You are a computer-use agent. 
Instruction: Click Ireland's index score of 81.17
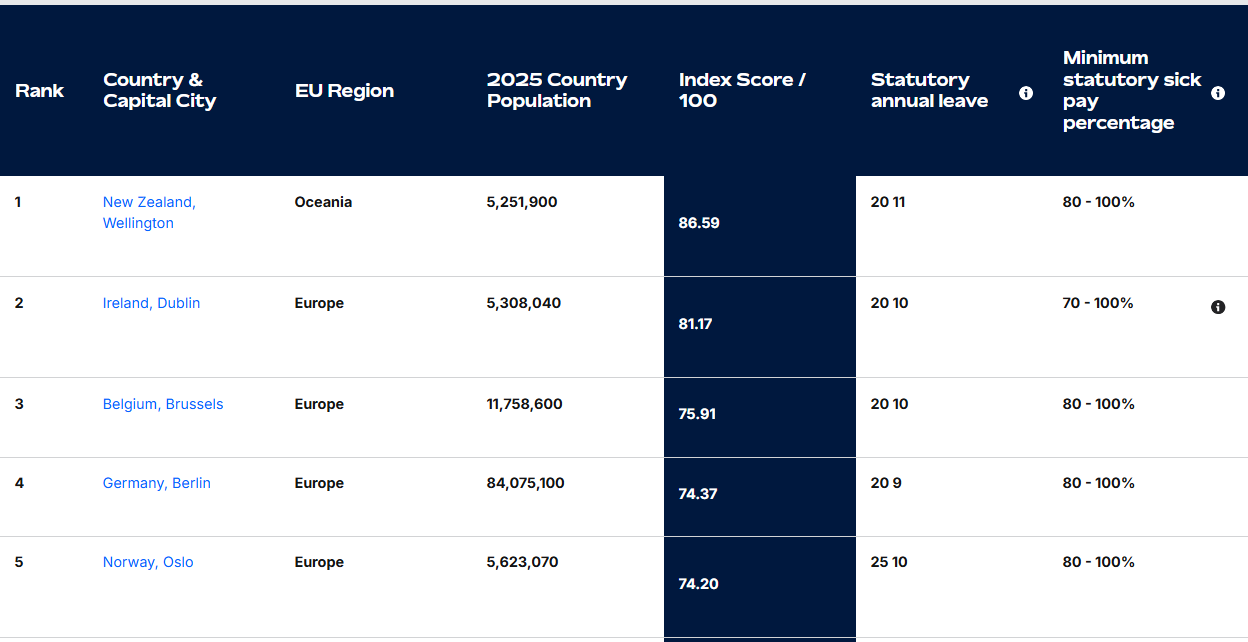pos(694,323)
